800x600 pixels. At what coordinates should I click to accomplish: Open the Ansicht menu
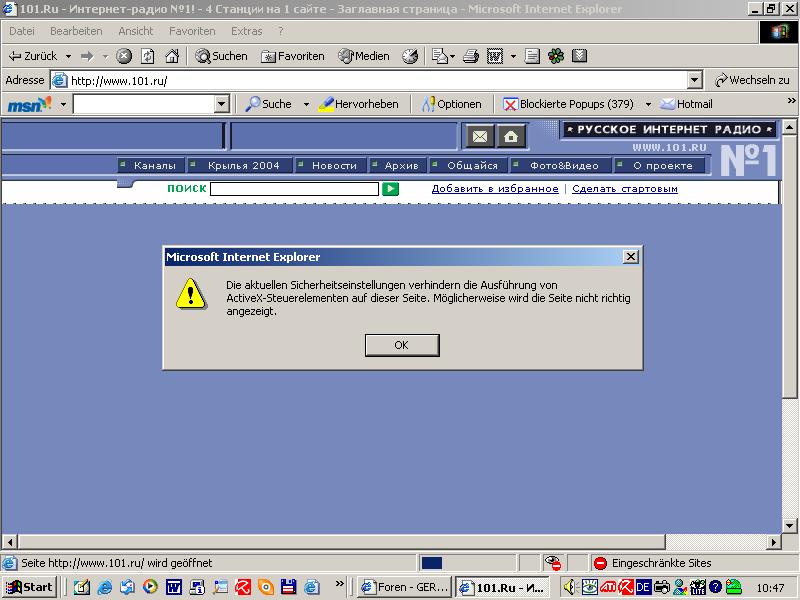coord(136,31)
